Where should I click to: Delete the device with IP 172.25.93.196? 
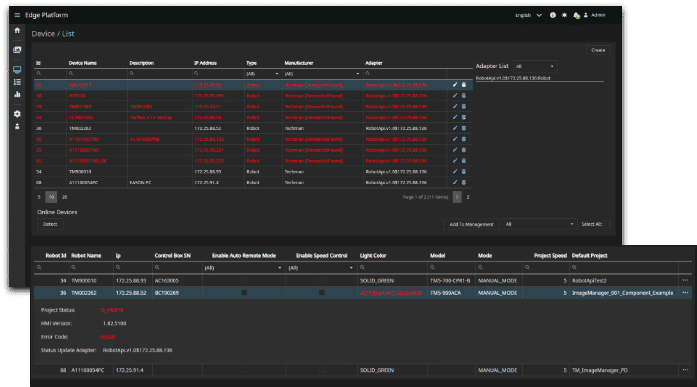point(464,96)
